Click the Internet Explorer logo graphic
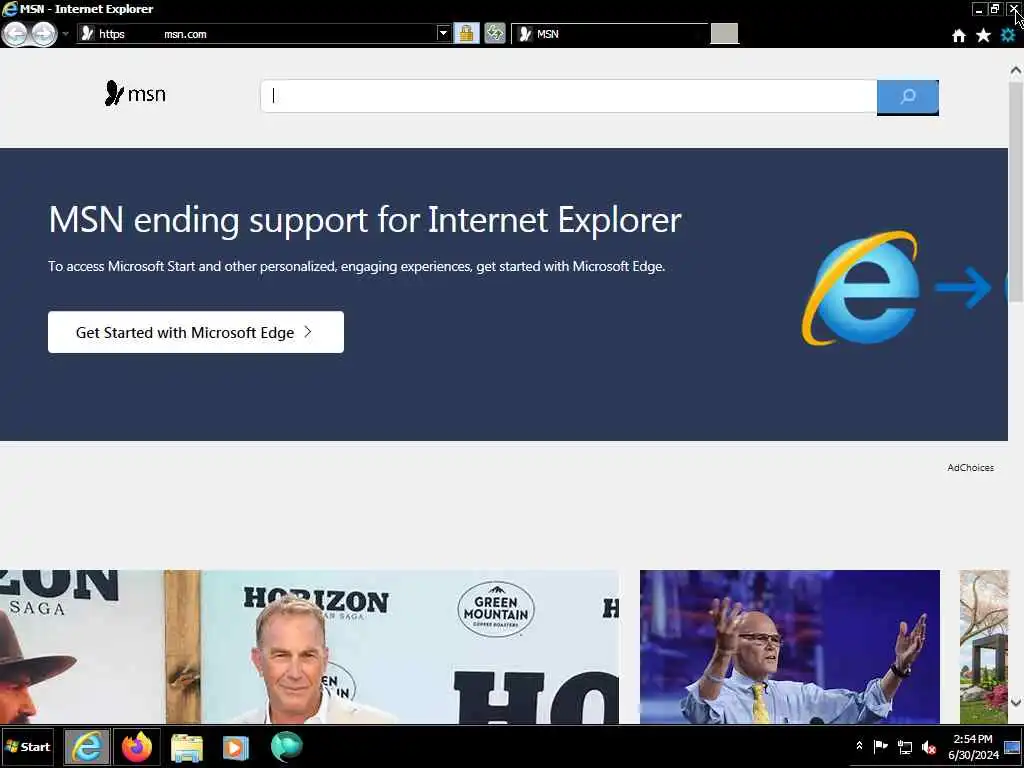This screenshot has width=1024, height=768. pyautogui.click(x=861, y=288)
